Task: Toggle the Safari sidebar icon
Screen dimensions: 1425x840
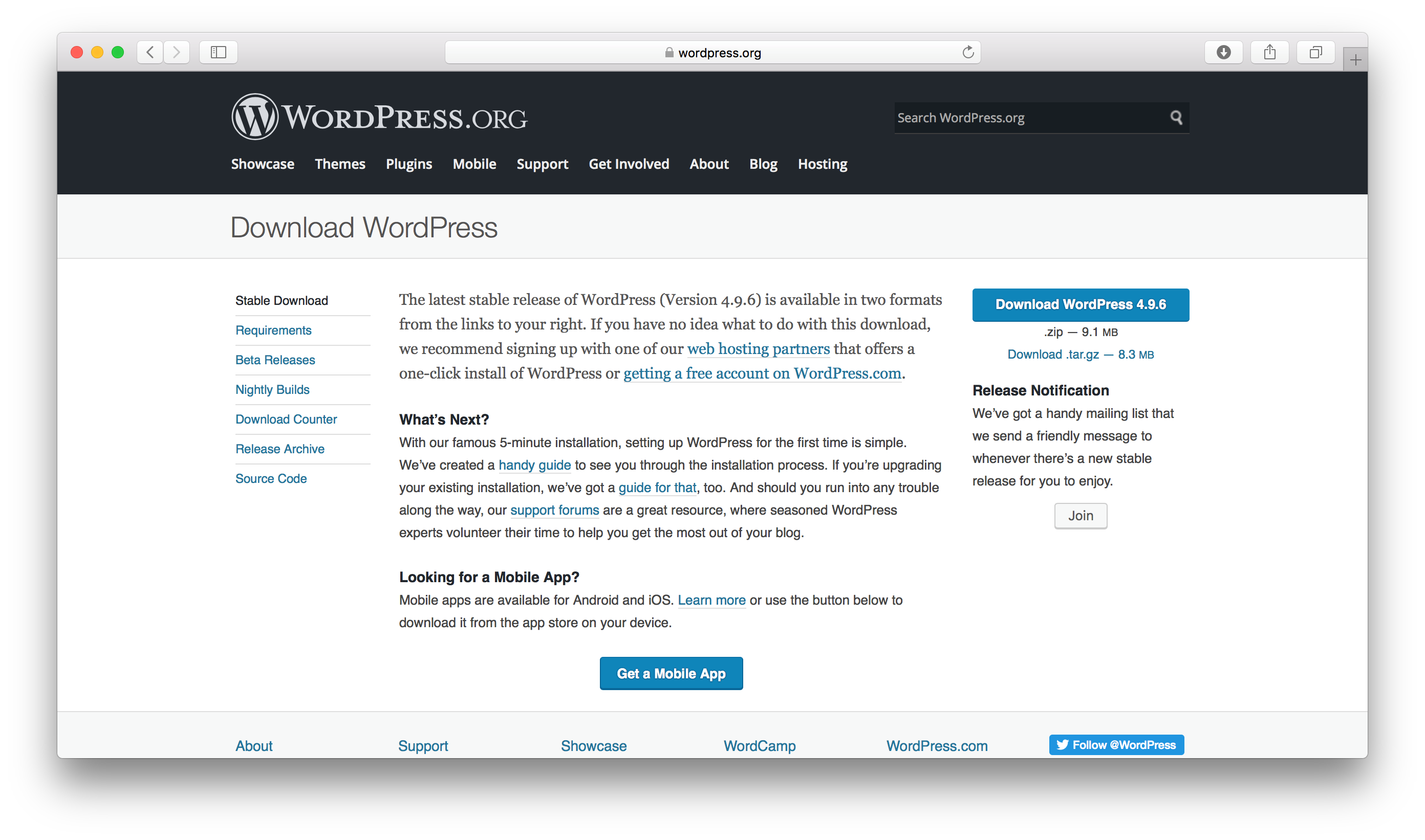Action: point(219,53)
